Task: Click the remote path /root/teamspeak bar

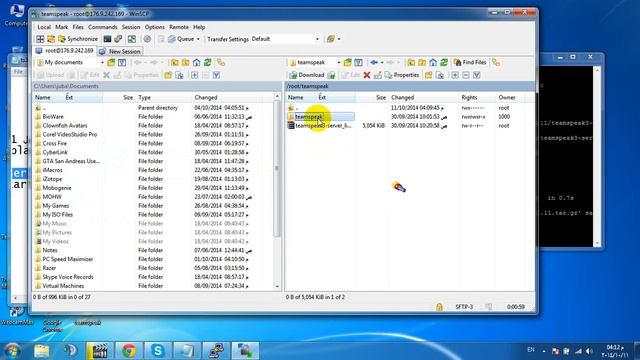Action: click(409, 86)
